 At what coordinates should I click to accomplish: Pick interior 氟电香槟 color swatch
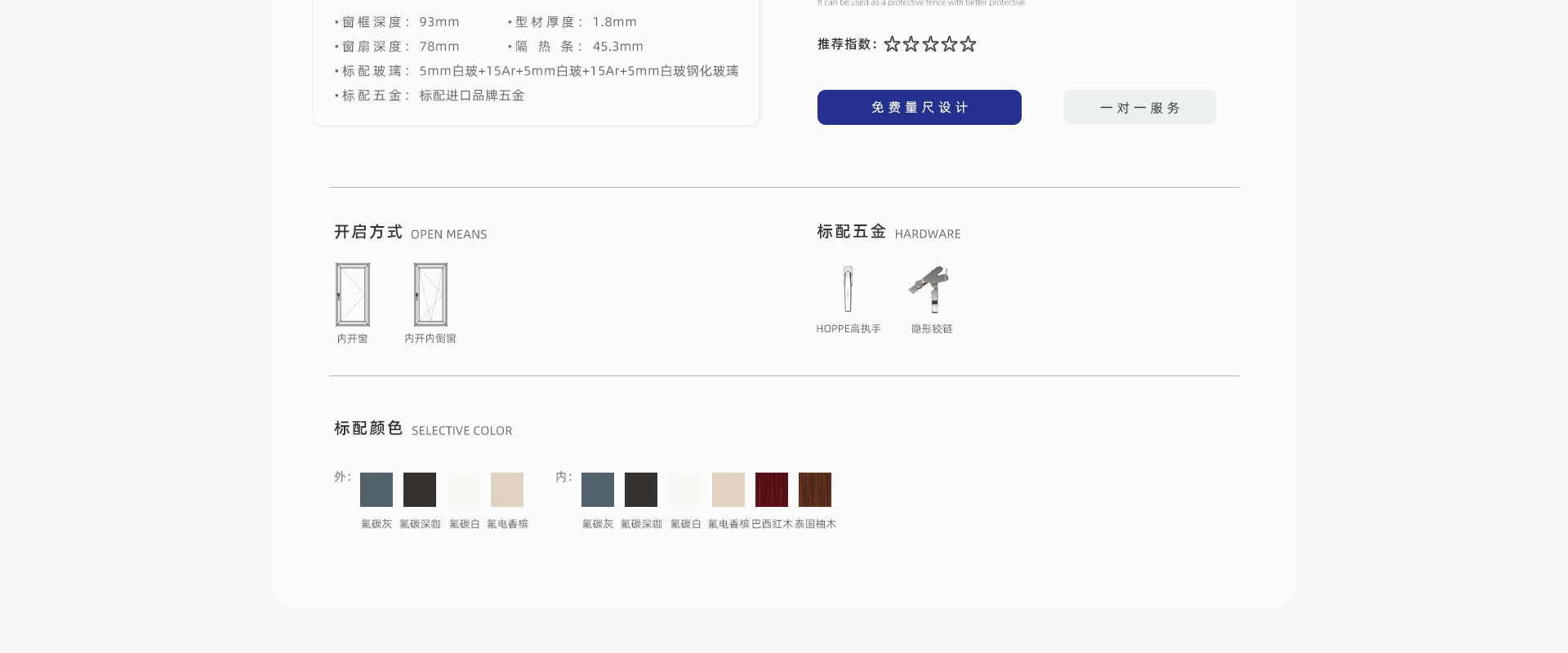click(x=728, y=490)
